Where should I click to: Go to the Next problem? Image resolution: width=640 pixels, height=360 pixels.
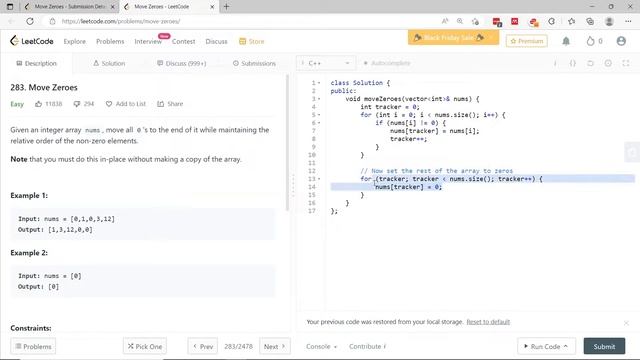tap(275, 346)
